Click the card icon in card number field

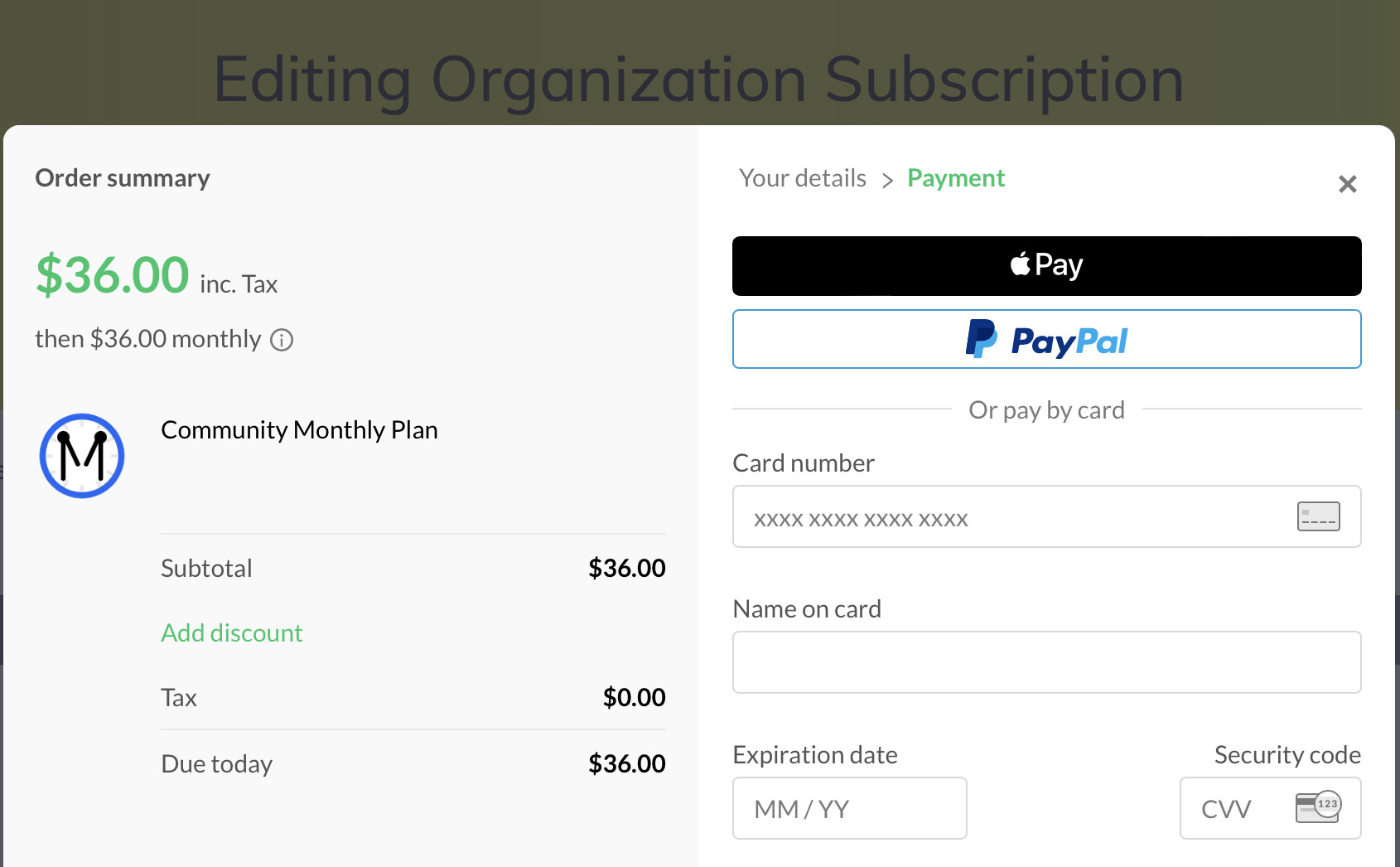[1318, 516]
